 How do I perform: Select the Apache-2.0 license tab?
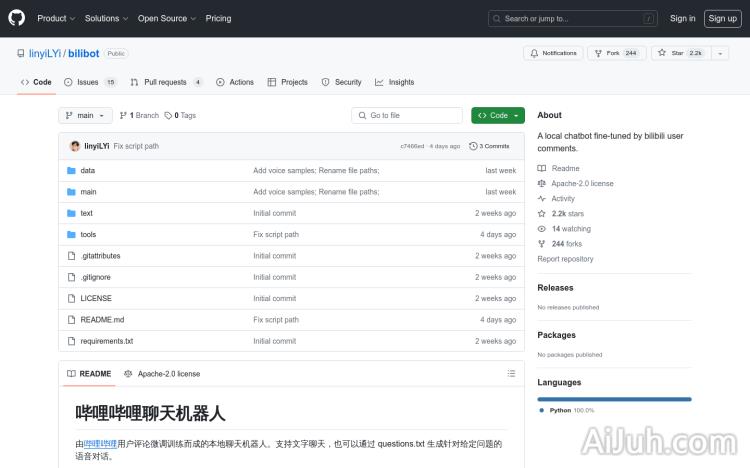pos(162,373)
